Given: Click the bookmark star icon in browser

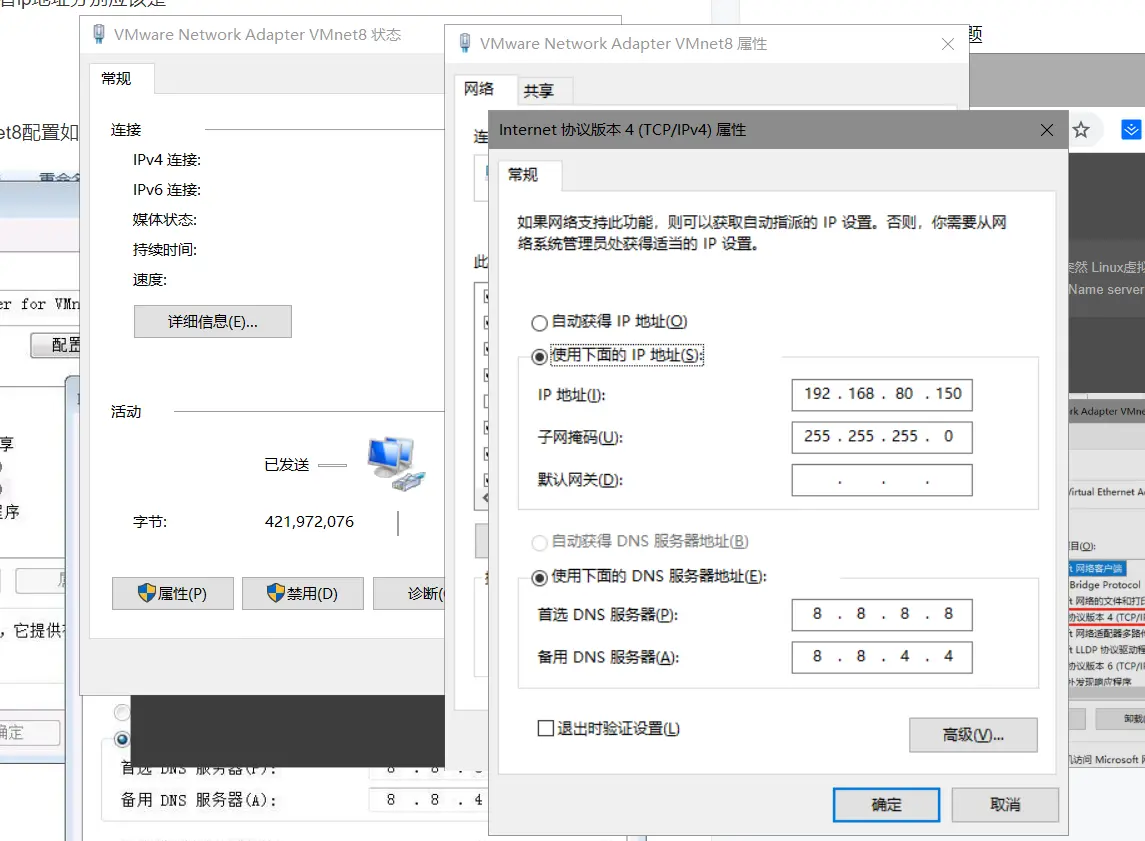Looking at the screenshot, I should pyautogui.click(x=1081, y=130).
